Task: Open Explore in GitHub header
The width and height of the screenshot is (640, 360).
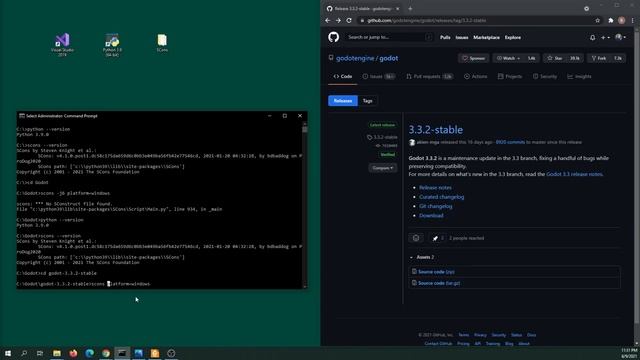Action: point(513,38)
